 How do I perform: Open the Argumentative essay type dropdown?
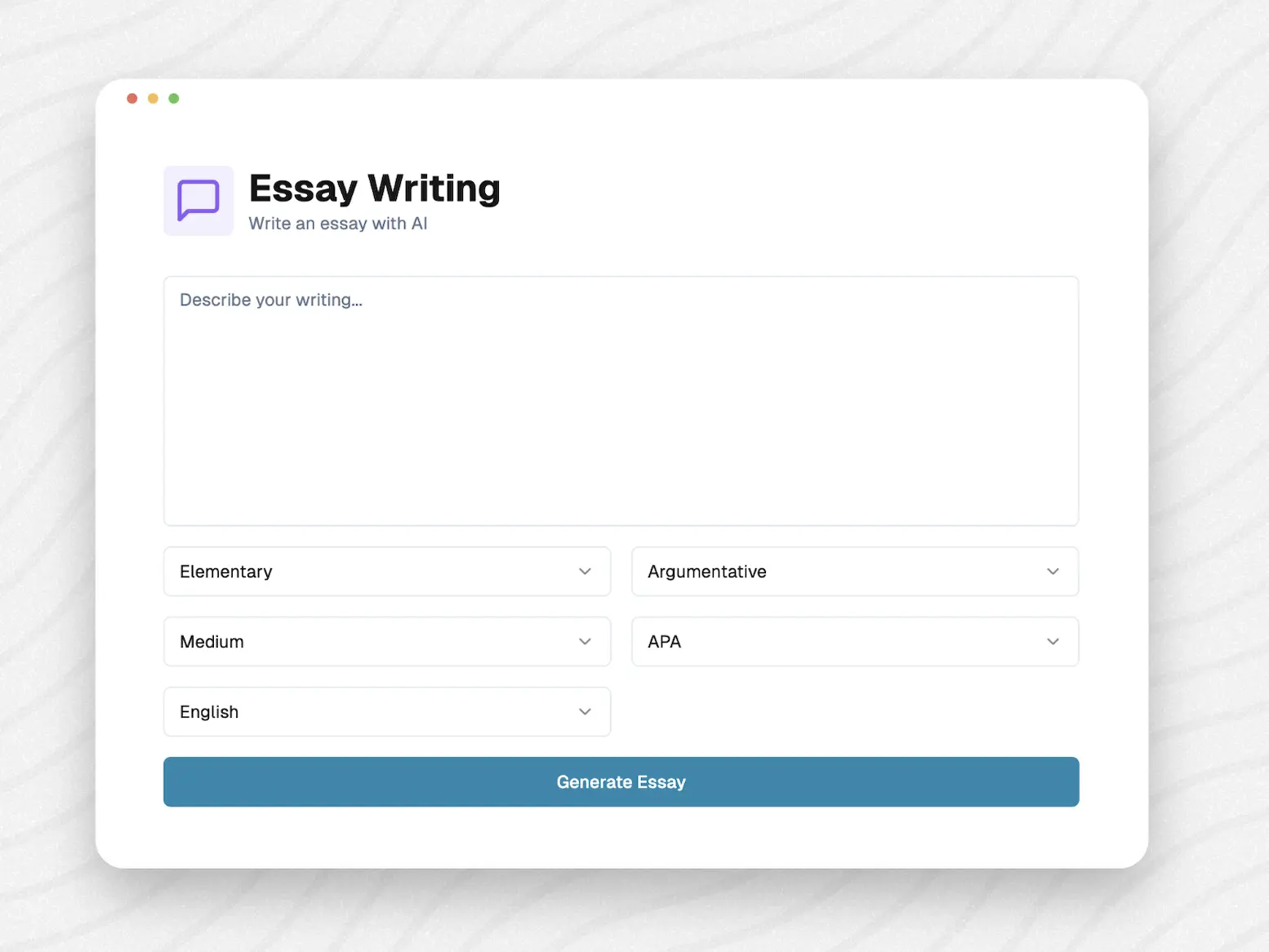click(855, 572)
